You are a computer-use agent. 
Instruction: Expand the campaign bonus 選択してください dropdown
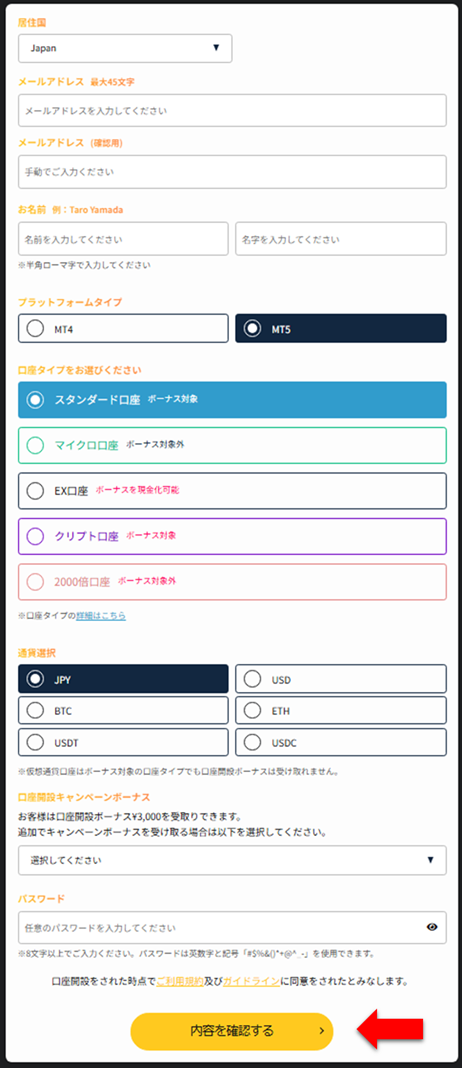[x=232, y=860]
